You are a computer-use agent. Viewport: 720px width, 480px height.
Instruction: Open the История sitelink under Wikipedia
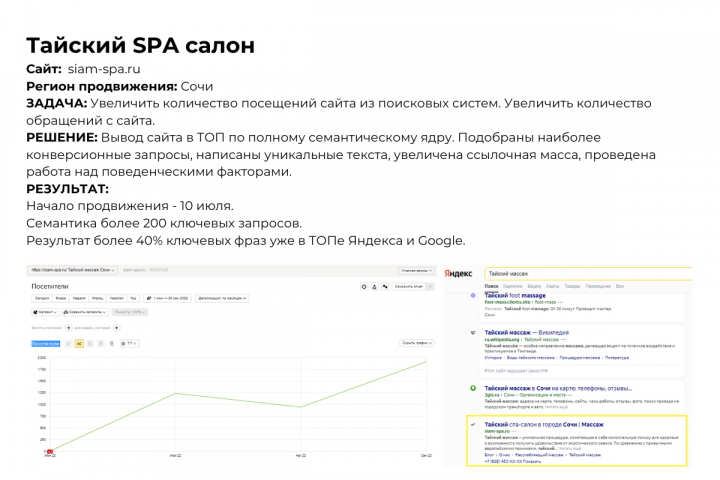493,357
